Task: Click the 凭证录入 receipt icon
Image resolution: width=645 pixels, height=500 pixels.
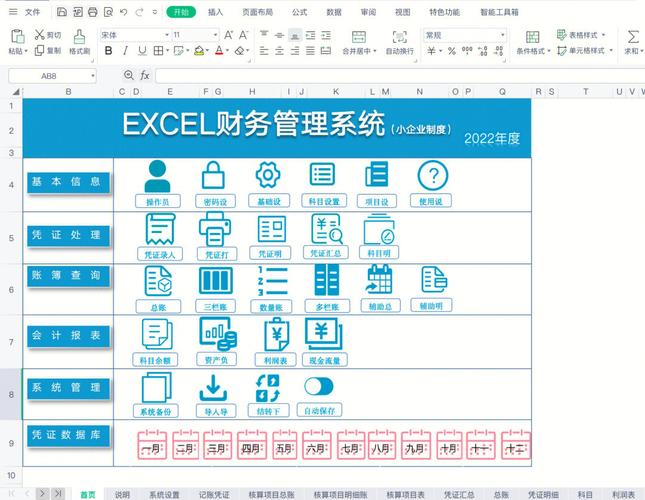Action: (x=160, y=229)
